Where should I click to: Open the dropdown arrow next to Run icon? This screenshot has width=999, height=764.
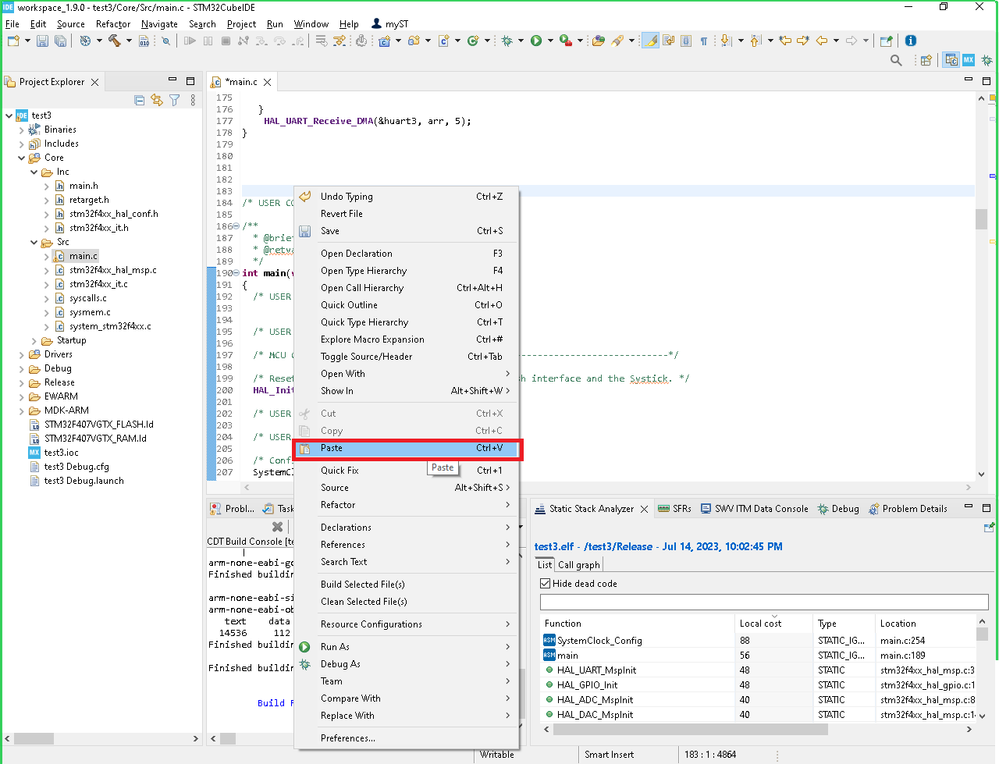pos(550,41)
